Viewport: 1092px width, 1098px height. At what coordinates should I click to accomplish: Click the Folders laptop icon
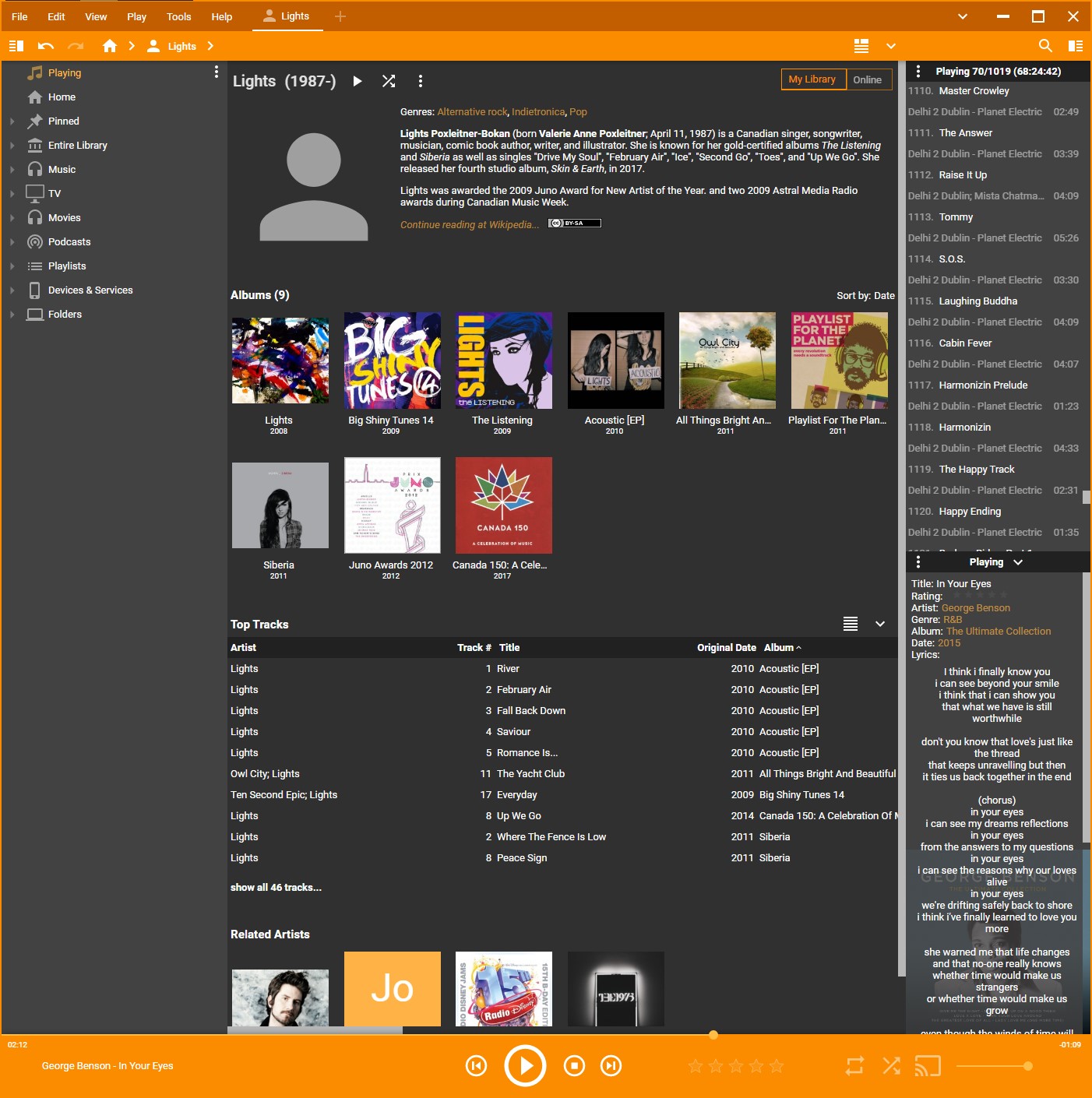click(x=35, y=314)
